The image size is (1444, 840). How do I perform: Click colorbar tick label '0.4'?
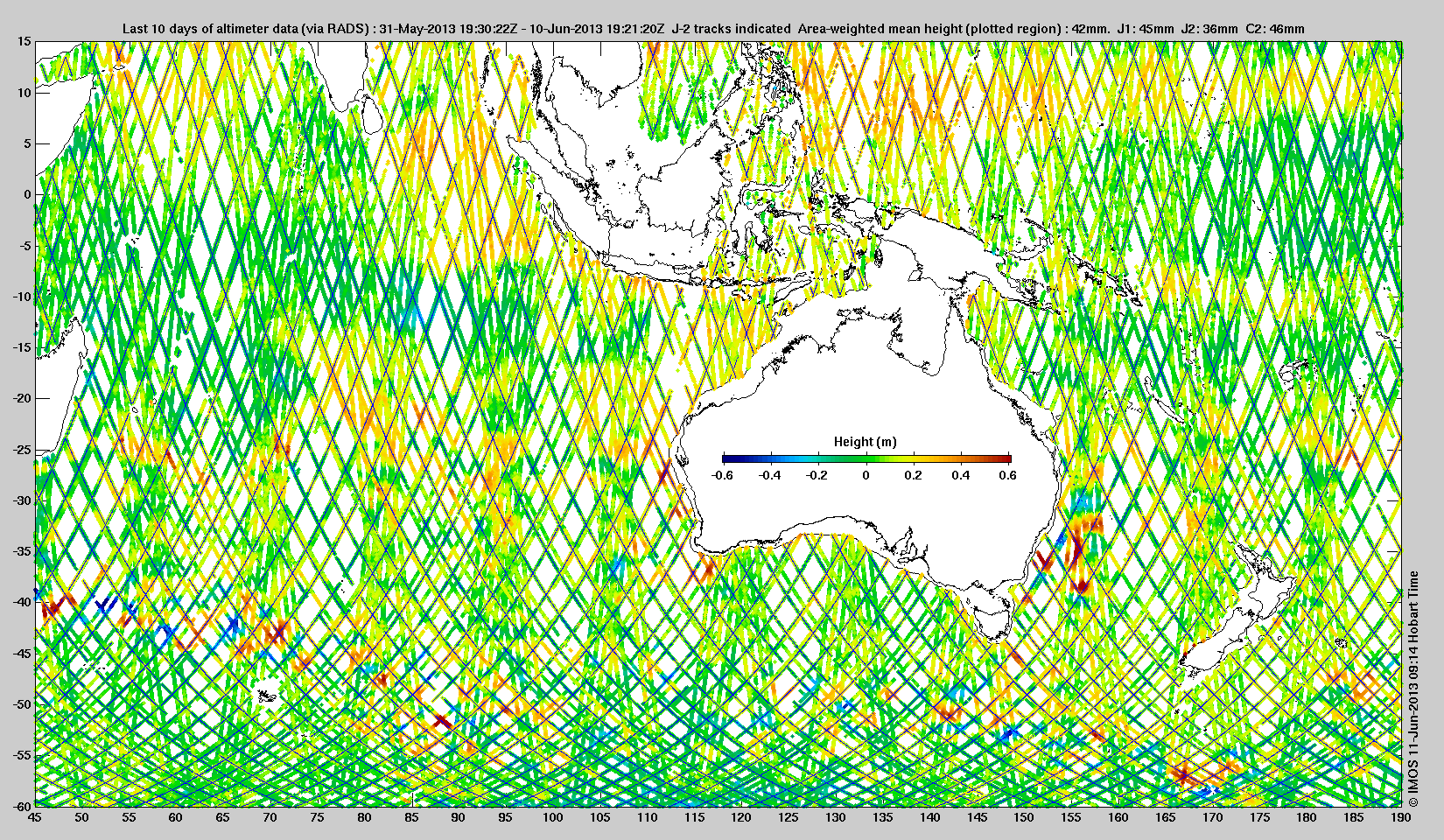pyautogui.click(x=960, y=475)
